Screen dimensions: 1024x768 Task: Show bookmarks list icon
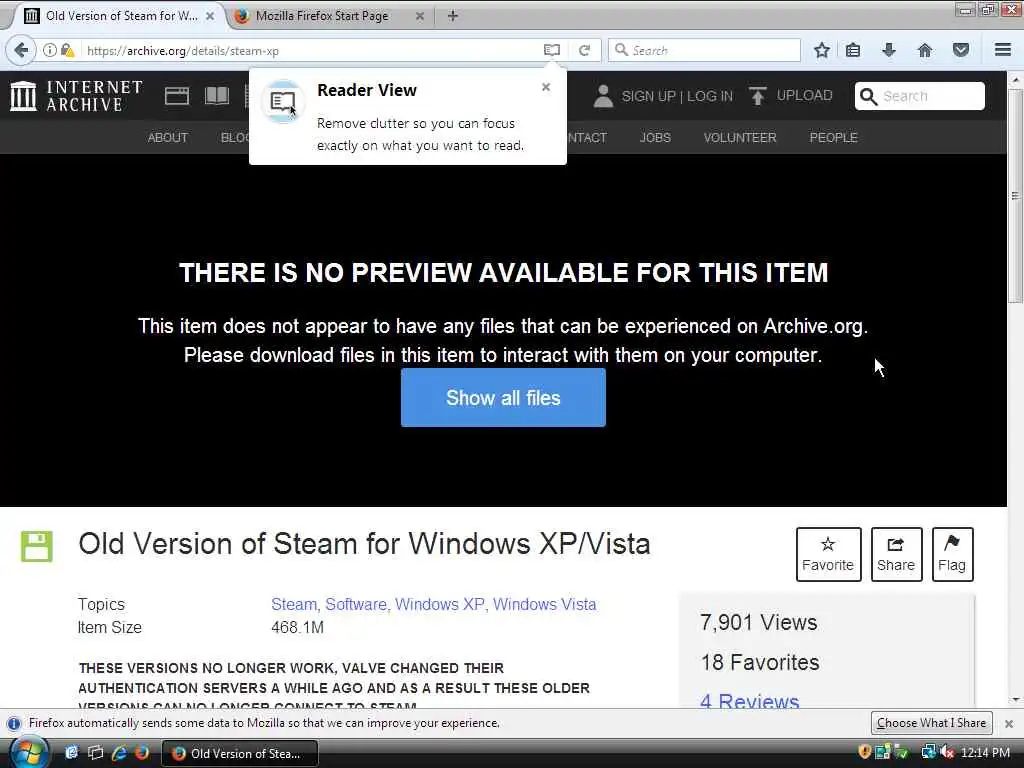coord(853,50)
